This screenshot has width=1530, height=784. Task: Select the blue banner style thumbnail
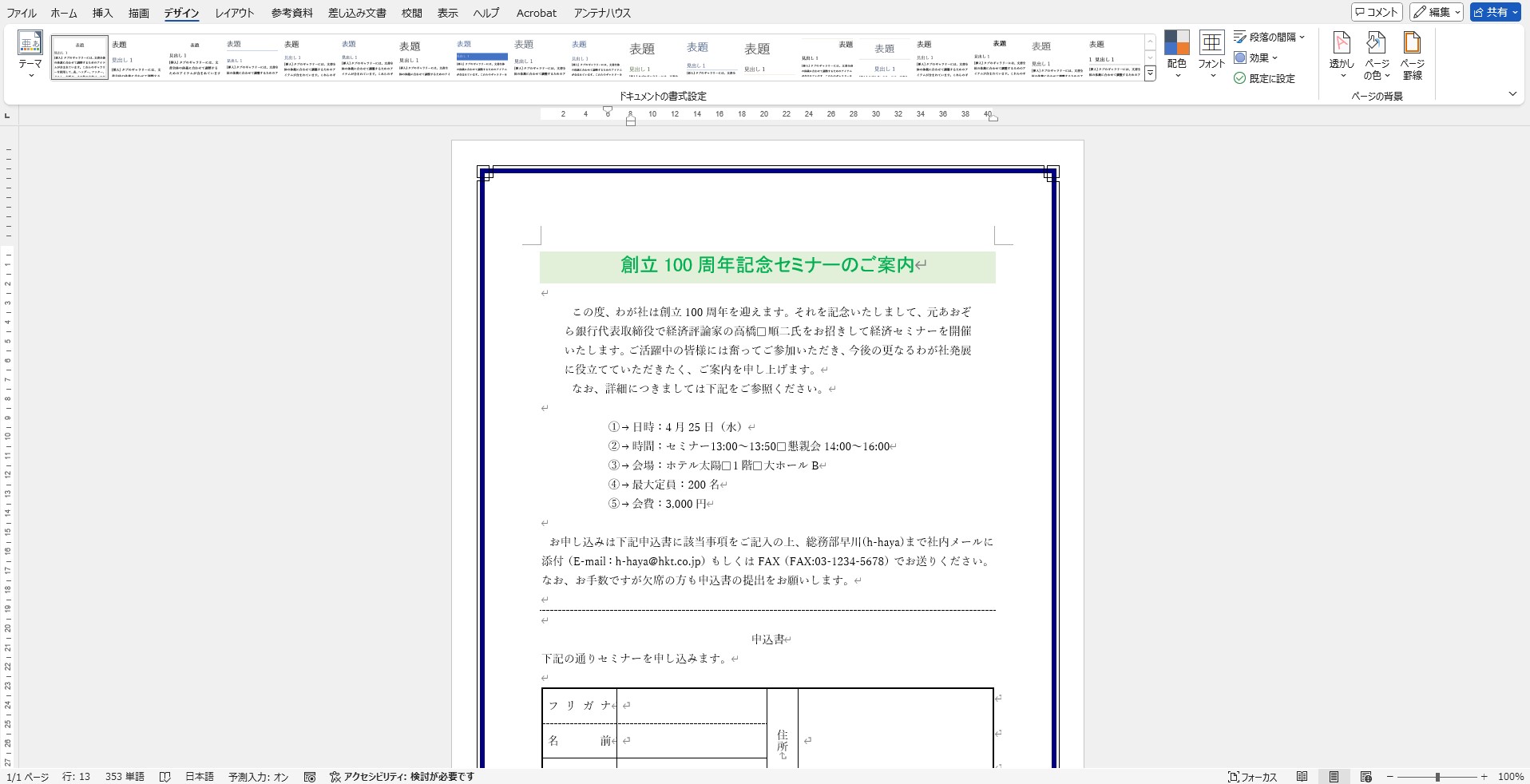pyautogui.click(x=482, y=57)
